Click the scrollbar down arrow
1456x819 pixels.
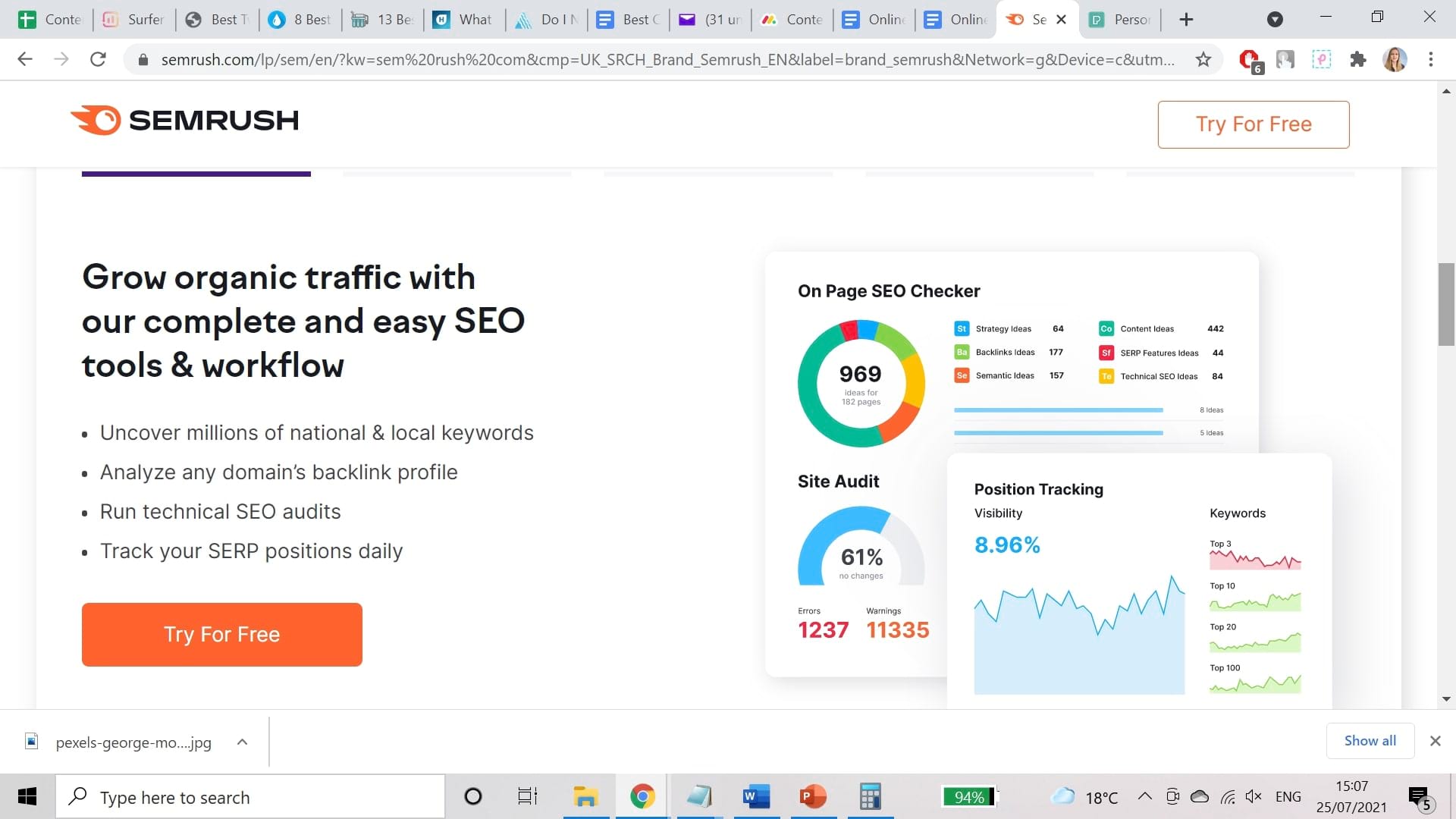(x=1446, y=699)
